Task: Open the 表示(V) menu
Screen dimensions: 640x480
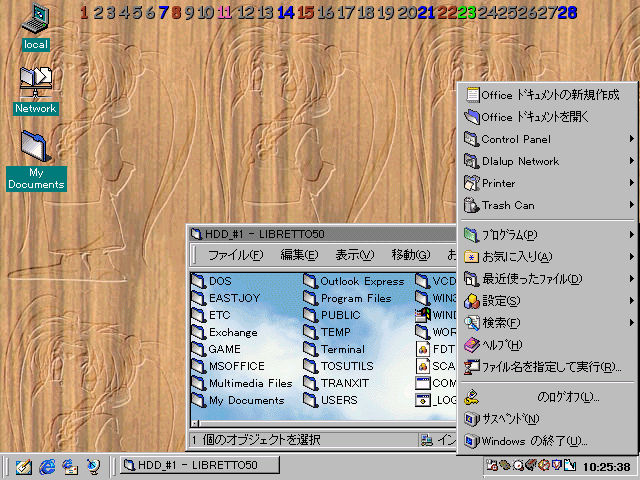Action: pyautogui.click(x=354, y=255)
